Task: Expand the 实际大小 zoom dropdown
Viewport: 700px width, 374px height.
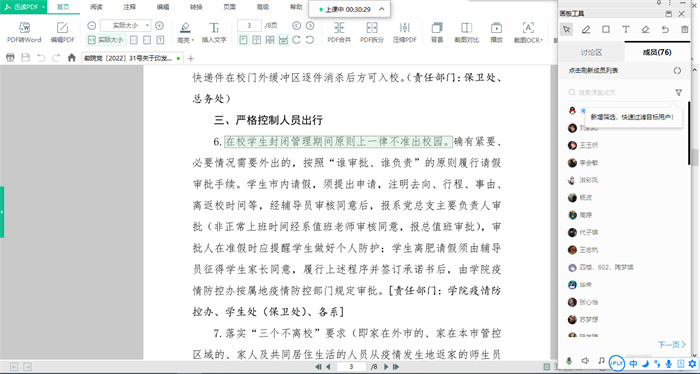Action: point(148,25)
